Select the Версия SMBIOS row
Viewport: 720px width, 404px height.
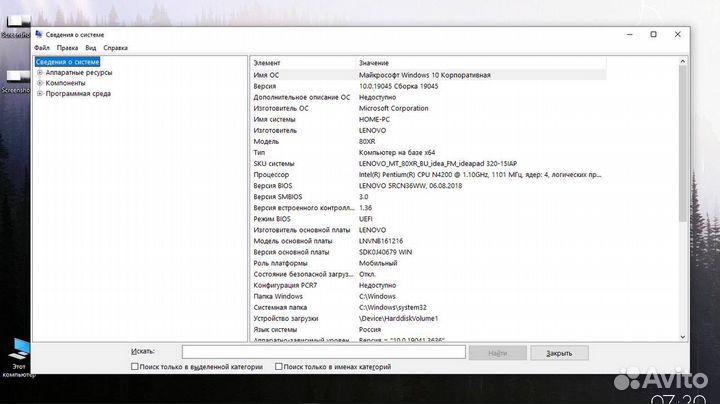click(x=428, y=196)
